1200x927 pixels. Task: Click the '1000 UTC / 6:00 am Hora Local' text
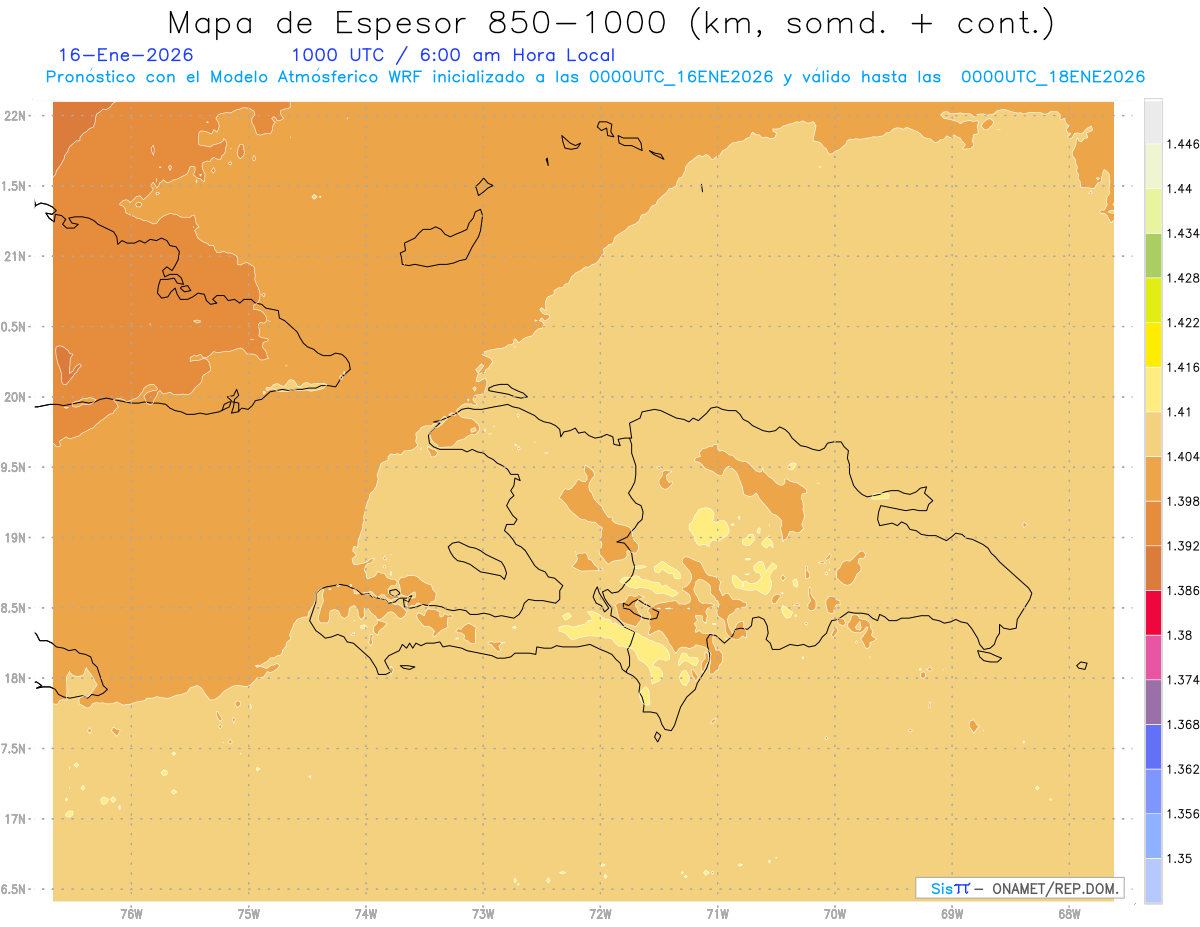453,56
